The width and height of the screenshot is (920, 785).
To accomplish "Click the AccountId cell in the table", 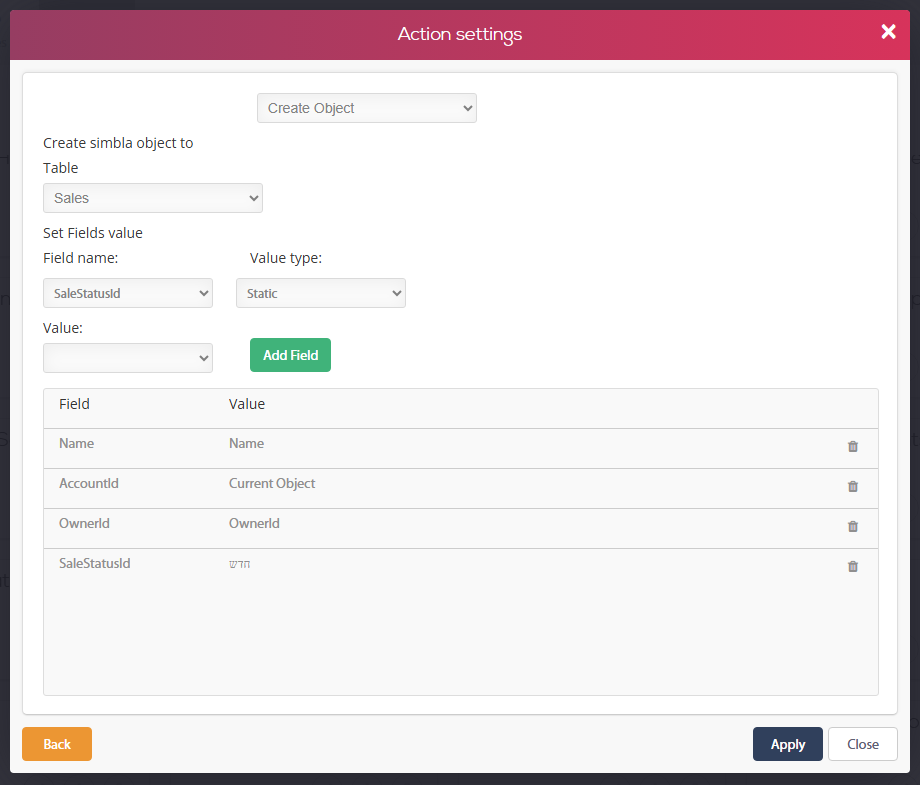I will pyautogui.click(x=89, y=483).
